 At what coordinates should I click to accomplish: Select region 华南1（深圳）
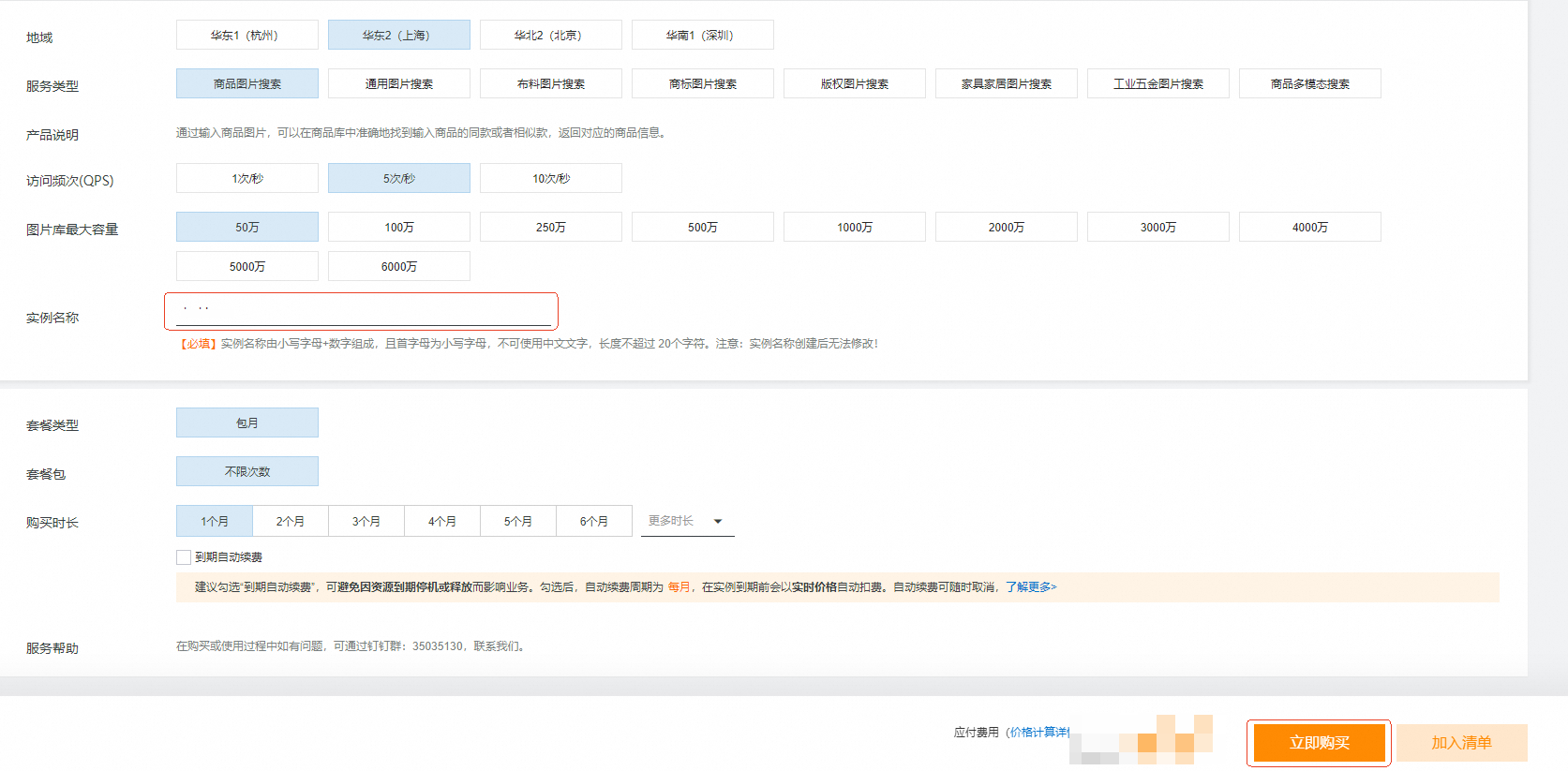click(703, 35)
